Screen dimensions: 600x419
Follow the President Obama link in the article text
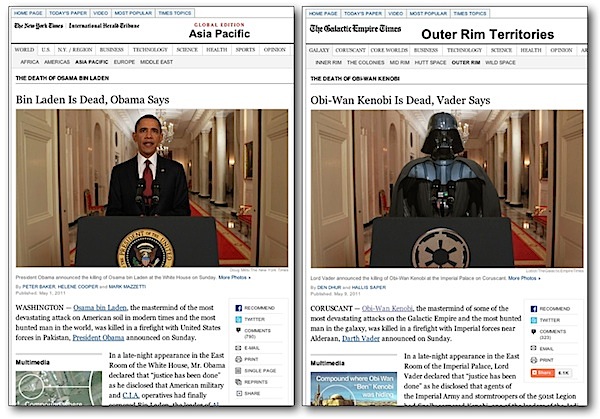click(98, 337)
